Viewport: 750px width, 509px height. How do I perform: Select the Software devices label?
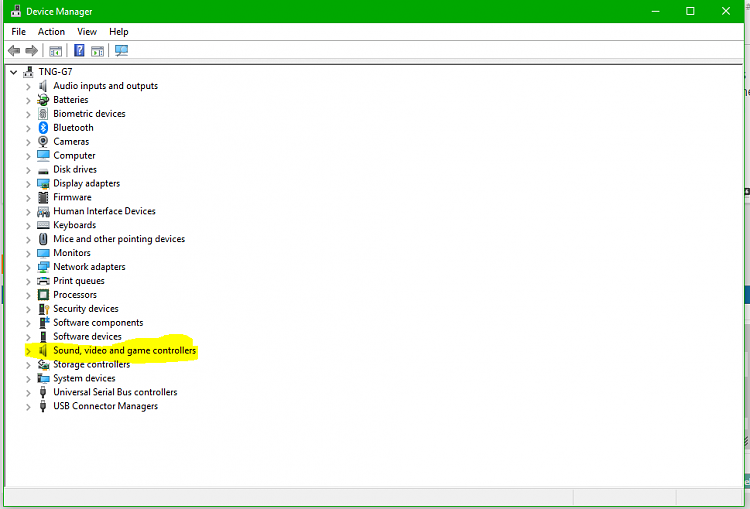(87, 336)
